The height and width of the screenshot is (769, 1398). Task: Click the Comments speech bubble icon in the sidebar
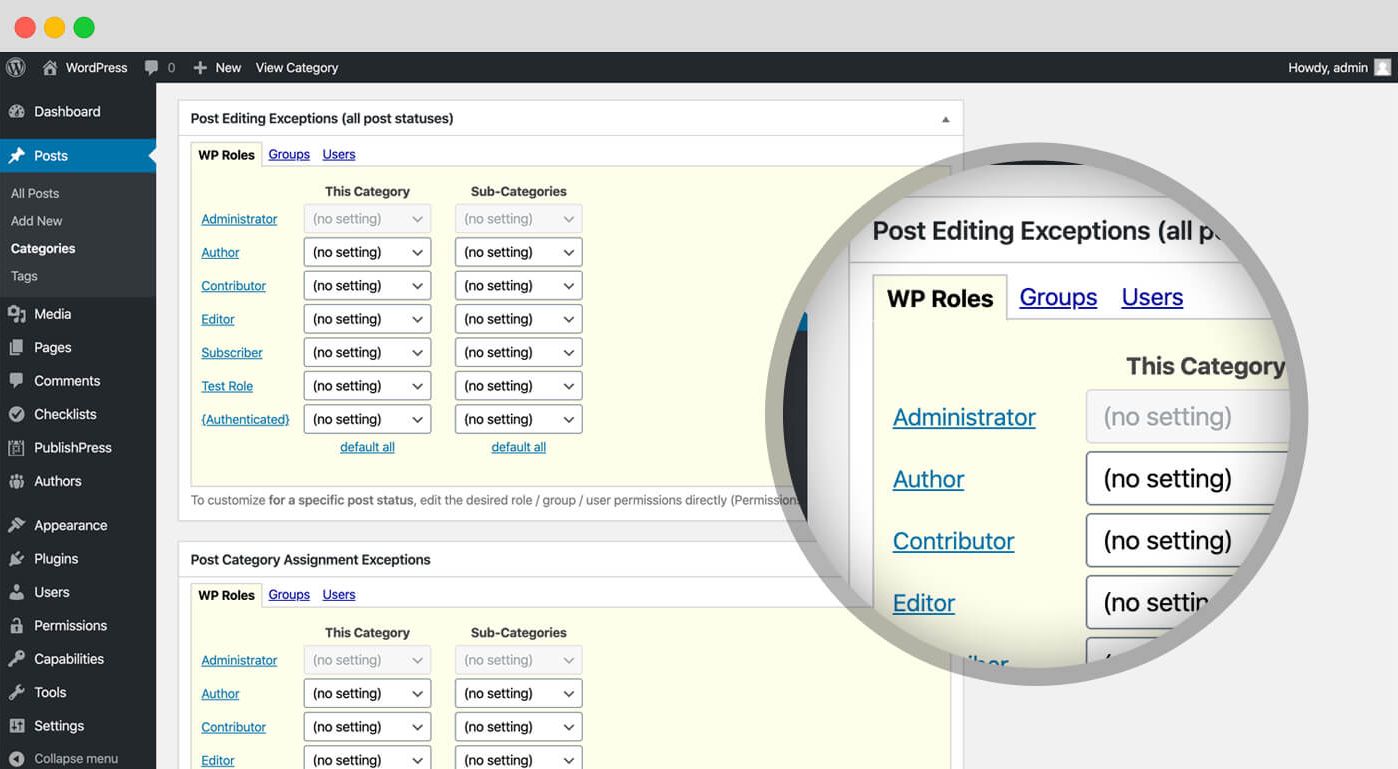17,381
